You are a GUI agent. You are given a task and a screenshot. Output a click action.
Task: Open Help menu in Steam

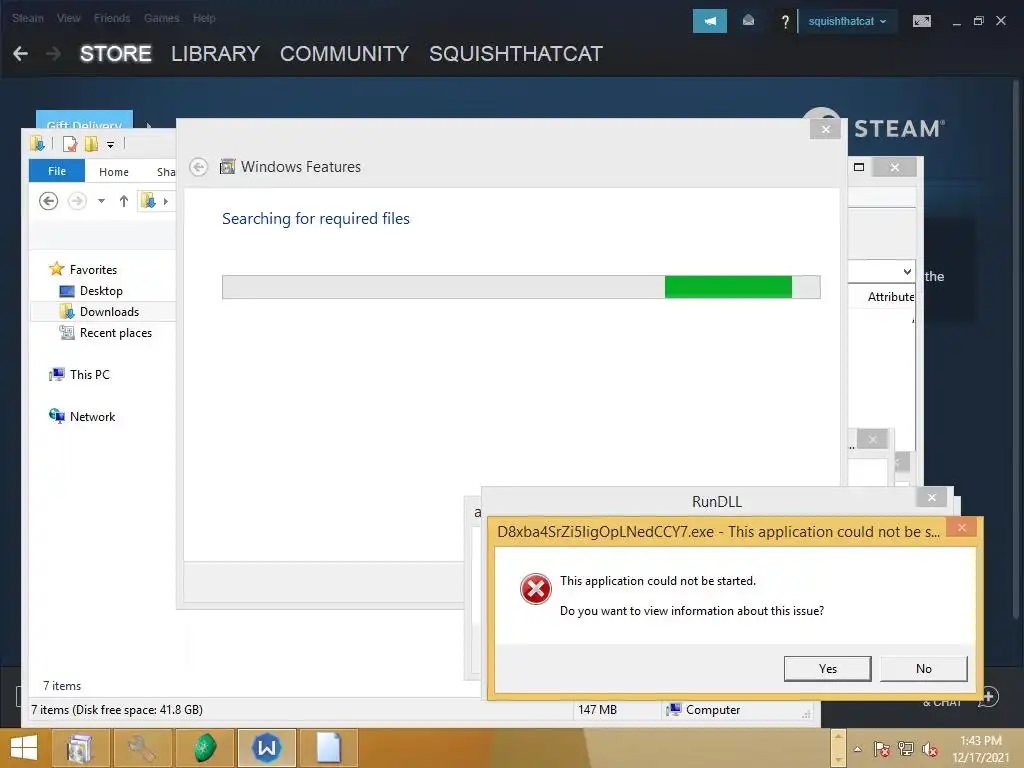click(204, 18)
